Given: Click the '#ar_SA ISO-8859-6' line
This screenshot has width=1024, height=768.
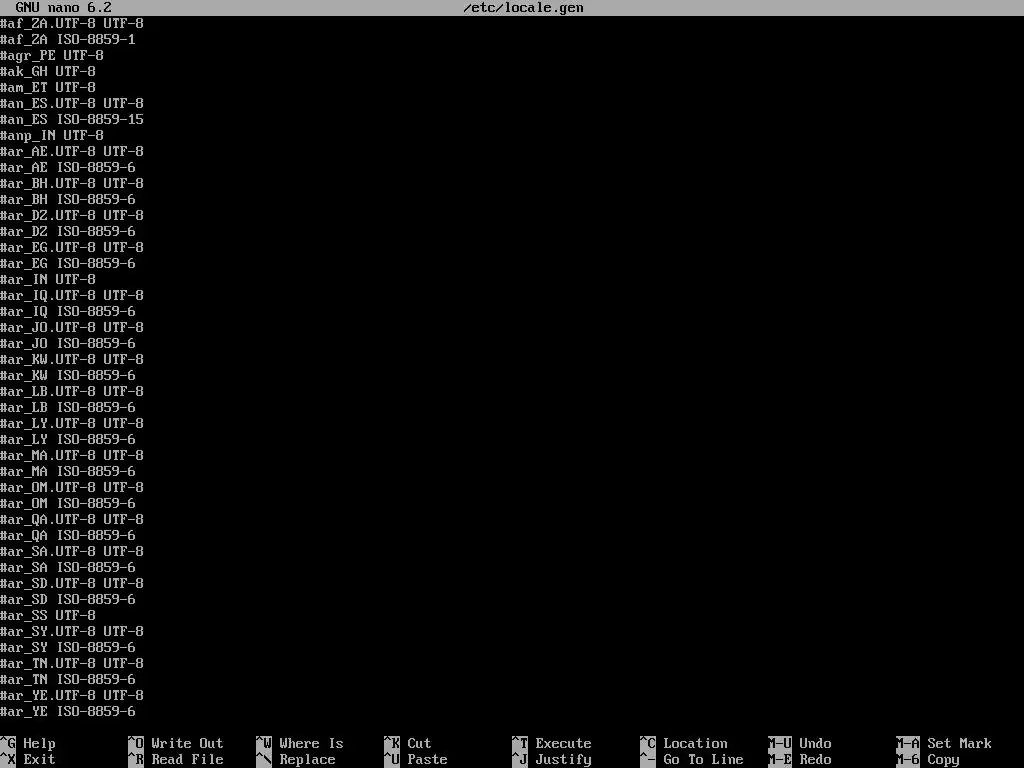Looking at the screenshot, I should click(x=68, y=568).
